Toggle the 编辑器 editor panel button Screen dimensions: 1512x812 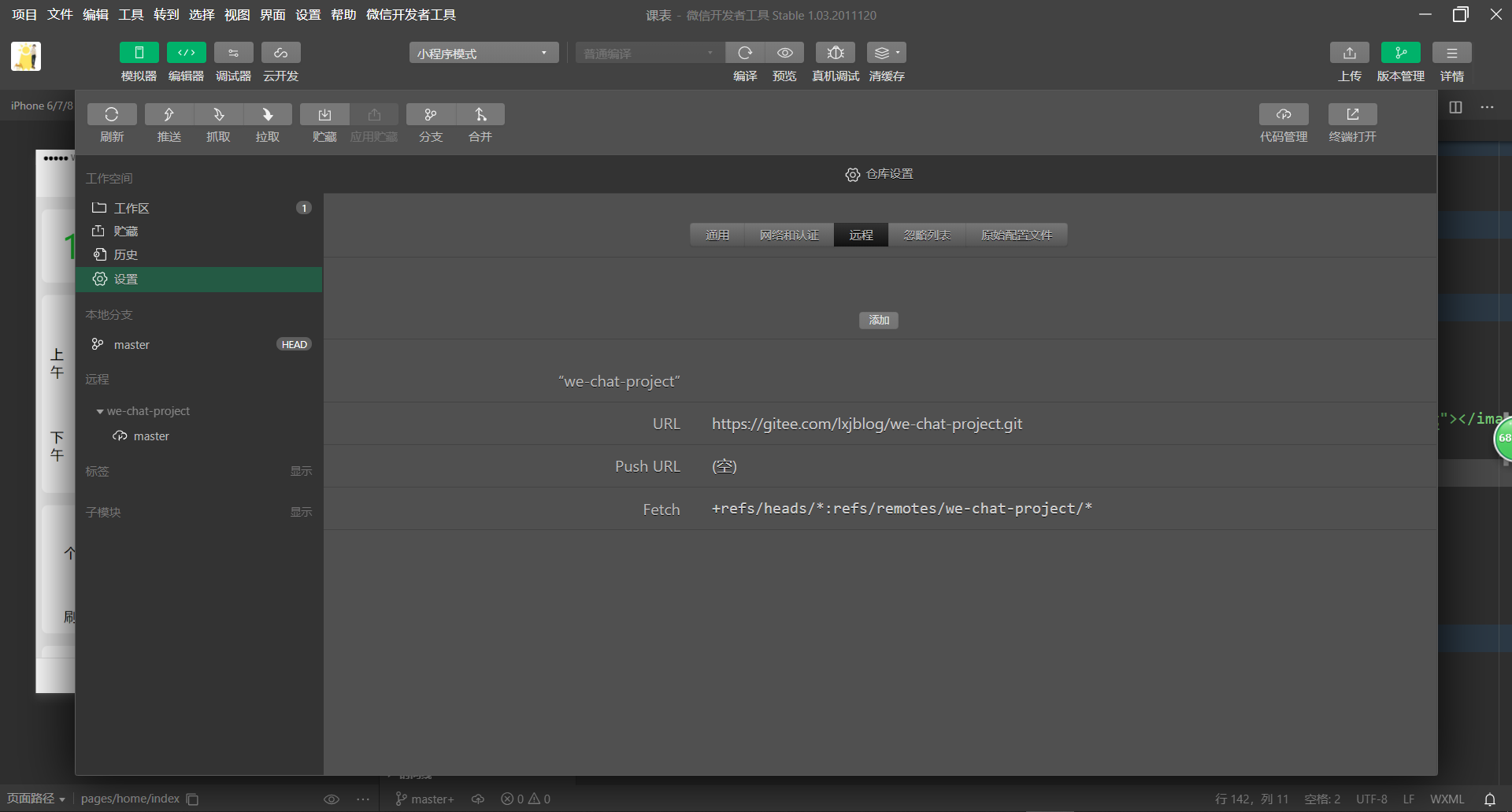(186, 53)
